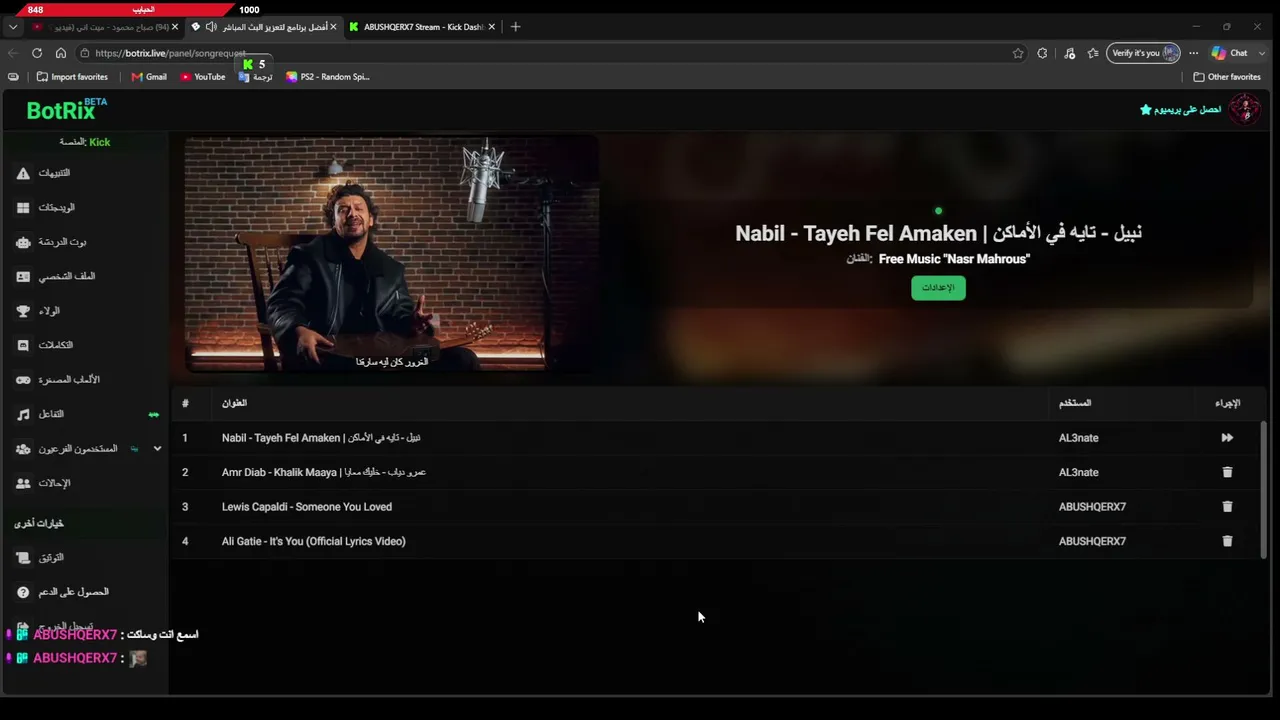The image size is (1280, 720).
Task: Open the Gmail bookmark
Action: [x=149, y=77]
